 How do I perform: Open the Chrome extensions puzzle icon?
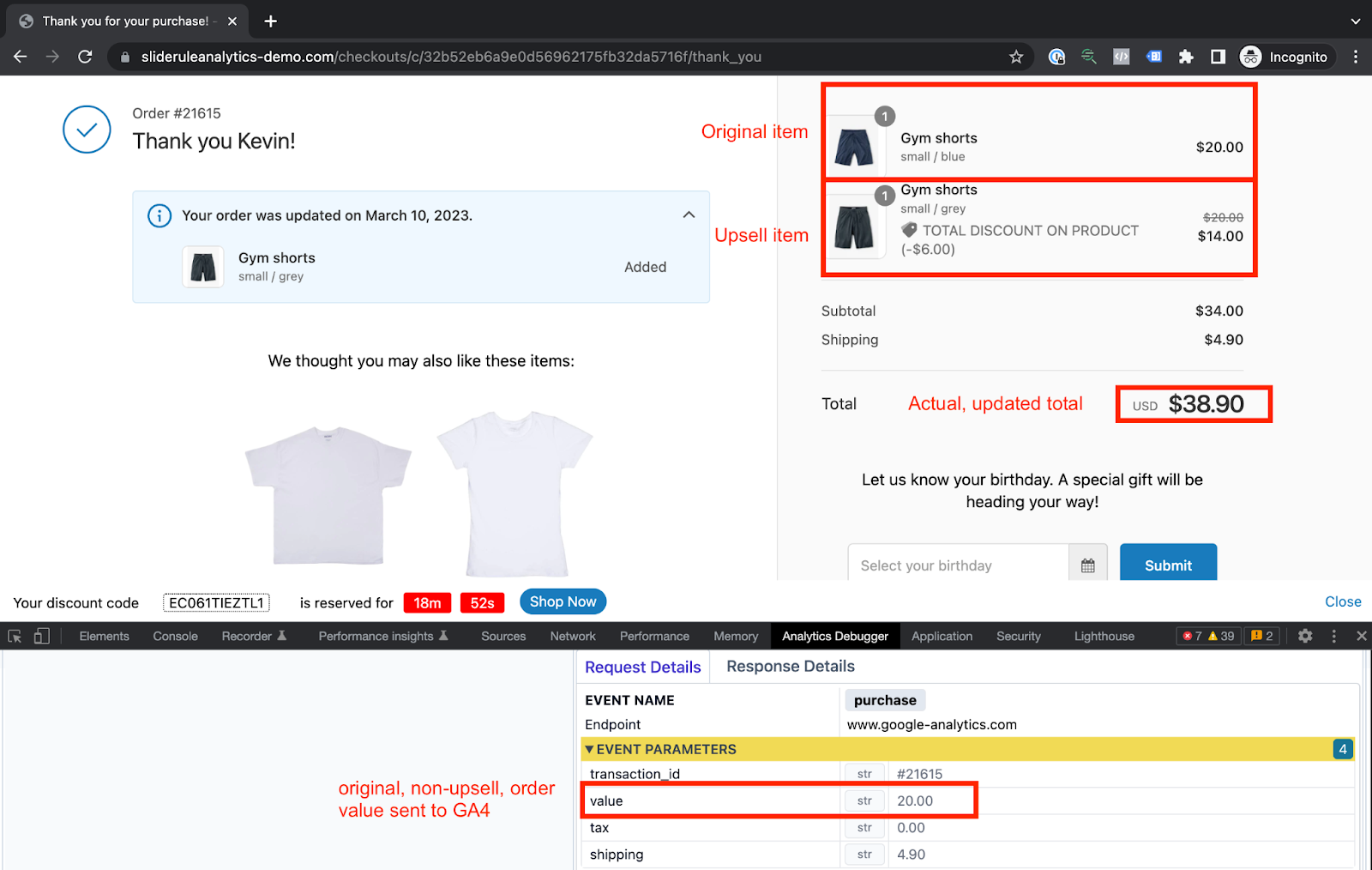(1186, 57)
